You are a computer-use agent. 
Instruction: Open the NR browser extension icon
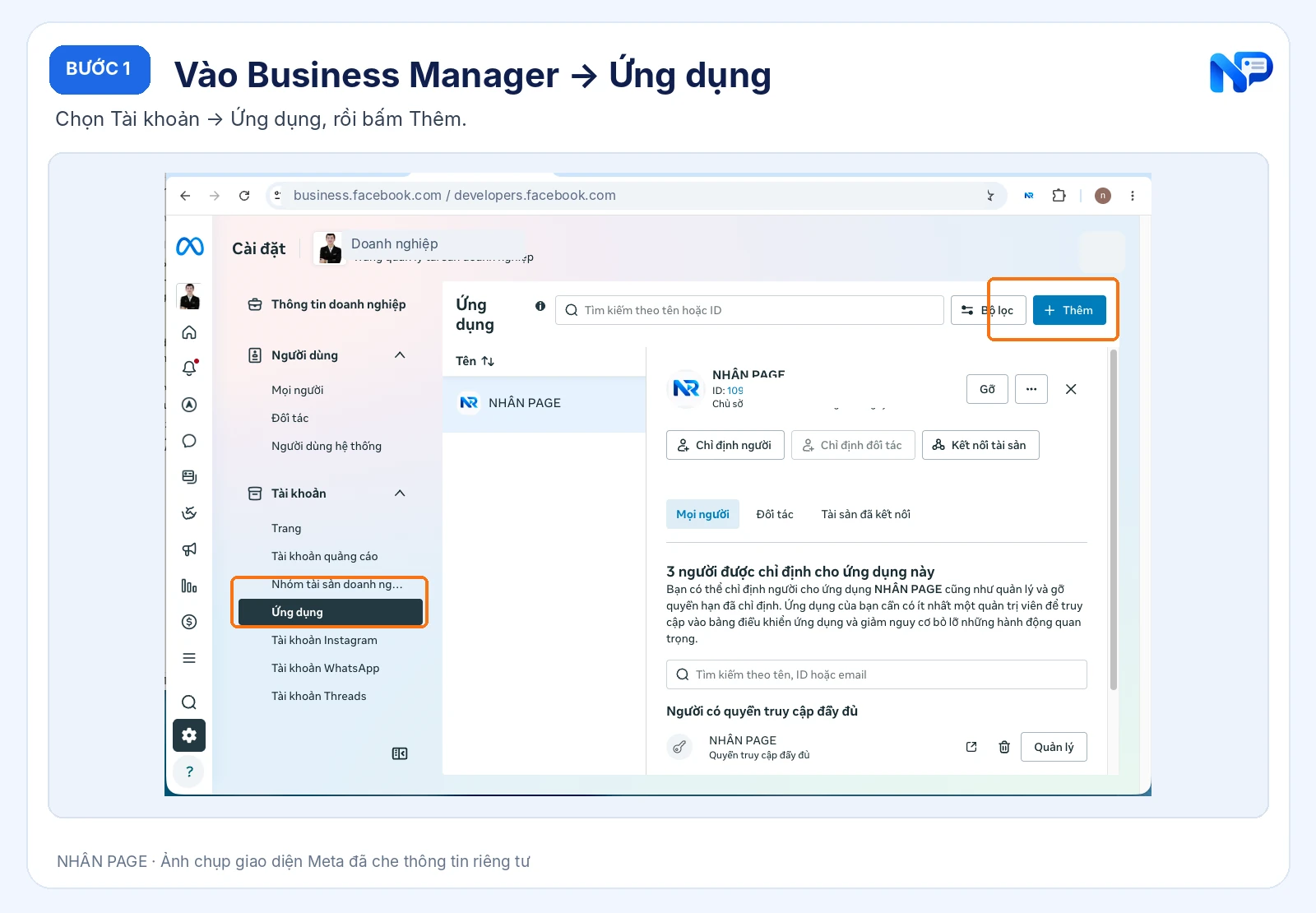tap(1029, 196)
